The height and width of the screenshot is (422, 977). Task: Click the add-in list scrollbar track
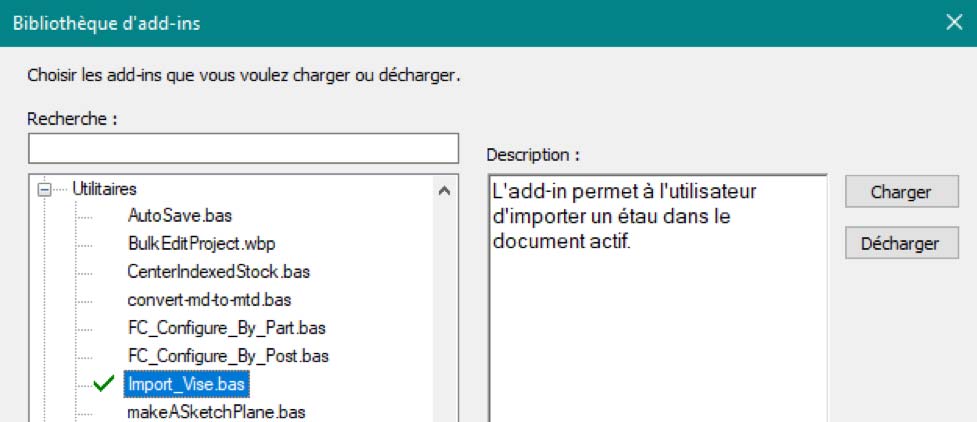444,320
